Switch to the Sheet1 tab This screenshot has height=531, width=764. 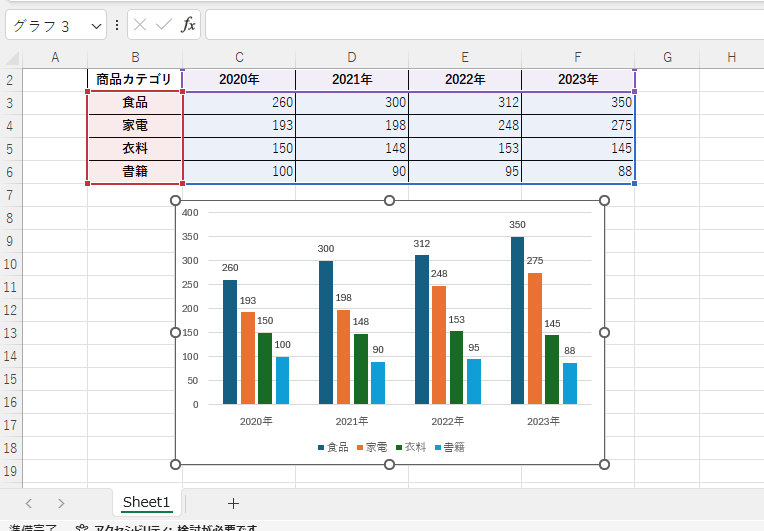pos(146,502)
